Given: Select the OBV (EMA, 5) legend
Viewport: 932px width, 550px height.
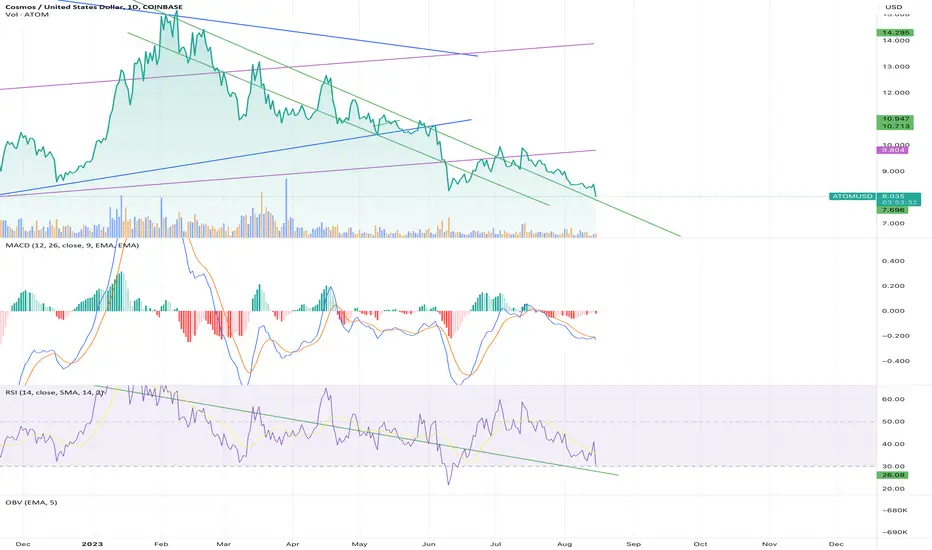Looking at the screenshot, I should 32,502.
